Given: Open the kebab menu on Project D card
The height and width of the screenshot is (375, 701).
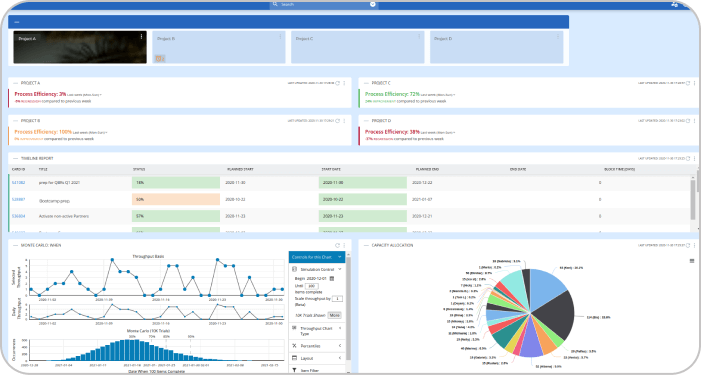Looking at the screenshot, I should coord(557,37).
